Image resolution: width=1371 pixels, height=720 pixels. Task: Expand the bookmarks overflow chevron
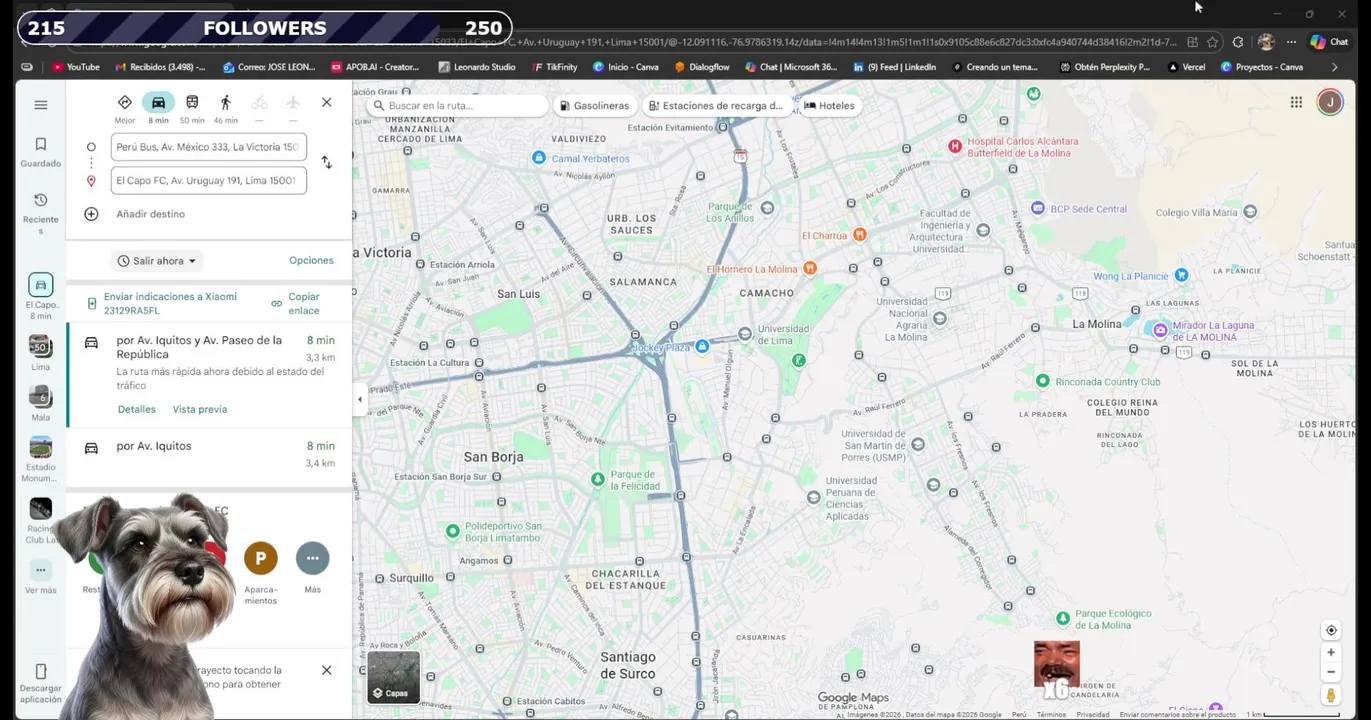tap(1334, 67)
